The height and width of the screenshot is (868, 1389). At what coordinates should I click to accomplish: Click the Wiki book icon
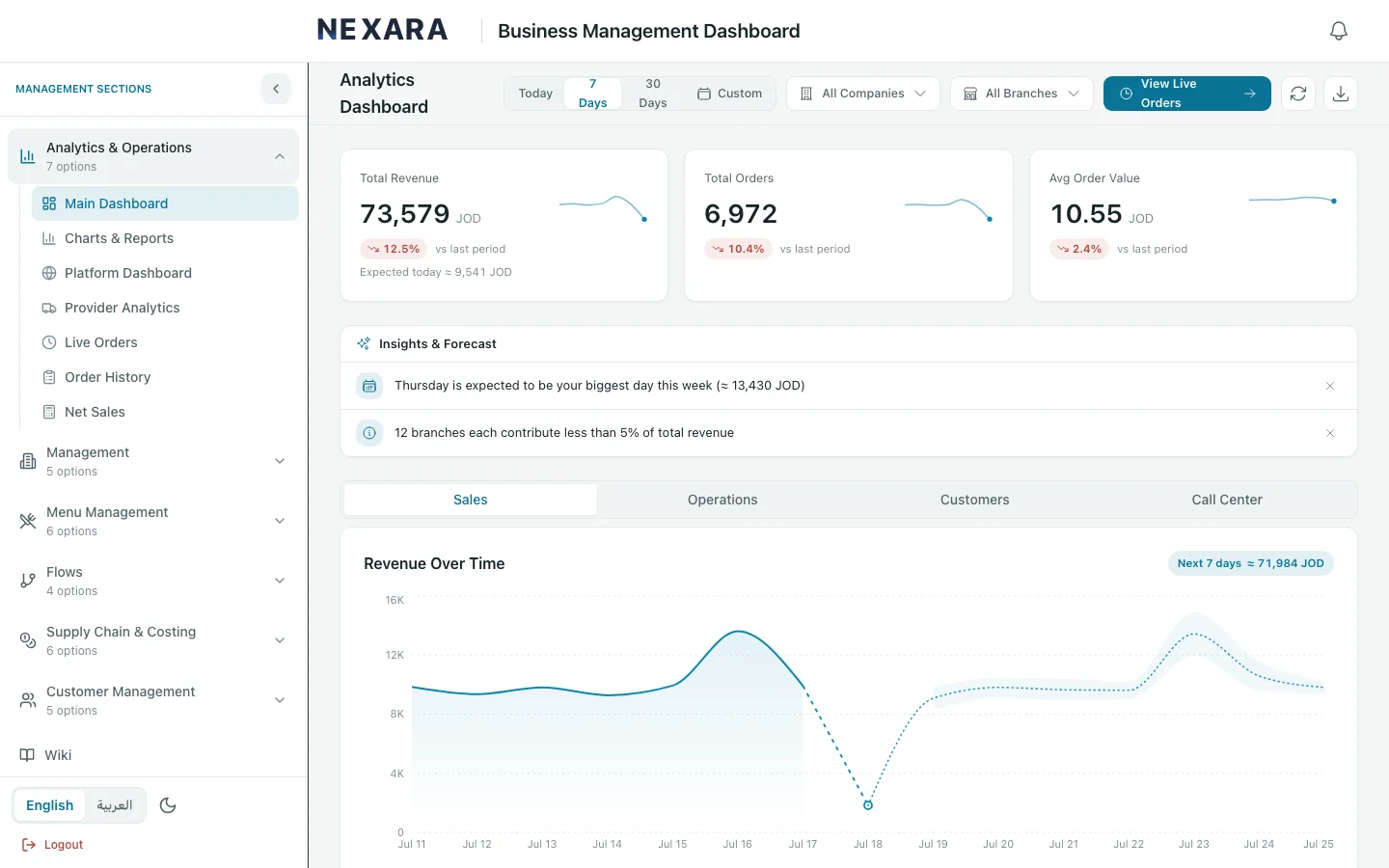click(x=28, y=755)
